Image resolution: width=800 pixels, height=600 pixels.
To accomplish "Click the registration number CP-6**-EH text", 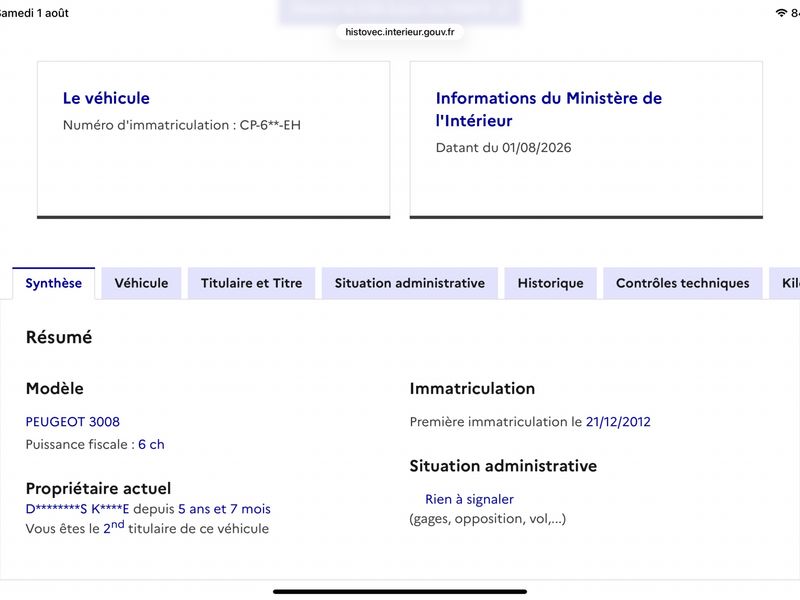I will click(270, 125).
